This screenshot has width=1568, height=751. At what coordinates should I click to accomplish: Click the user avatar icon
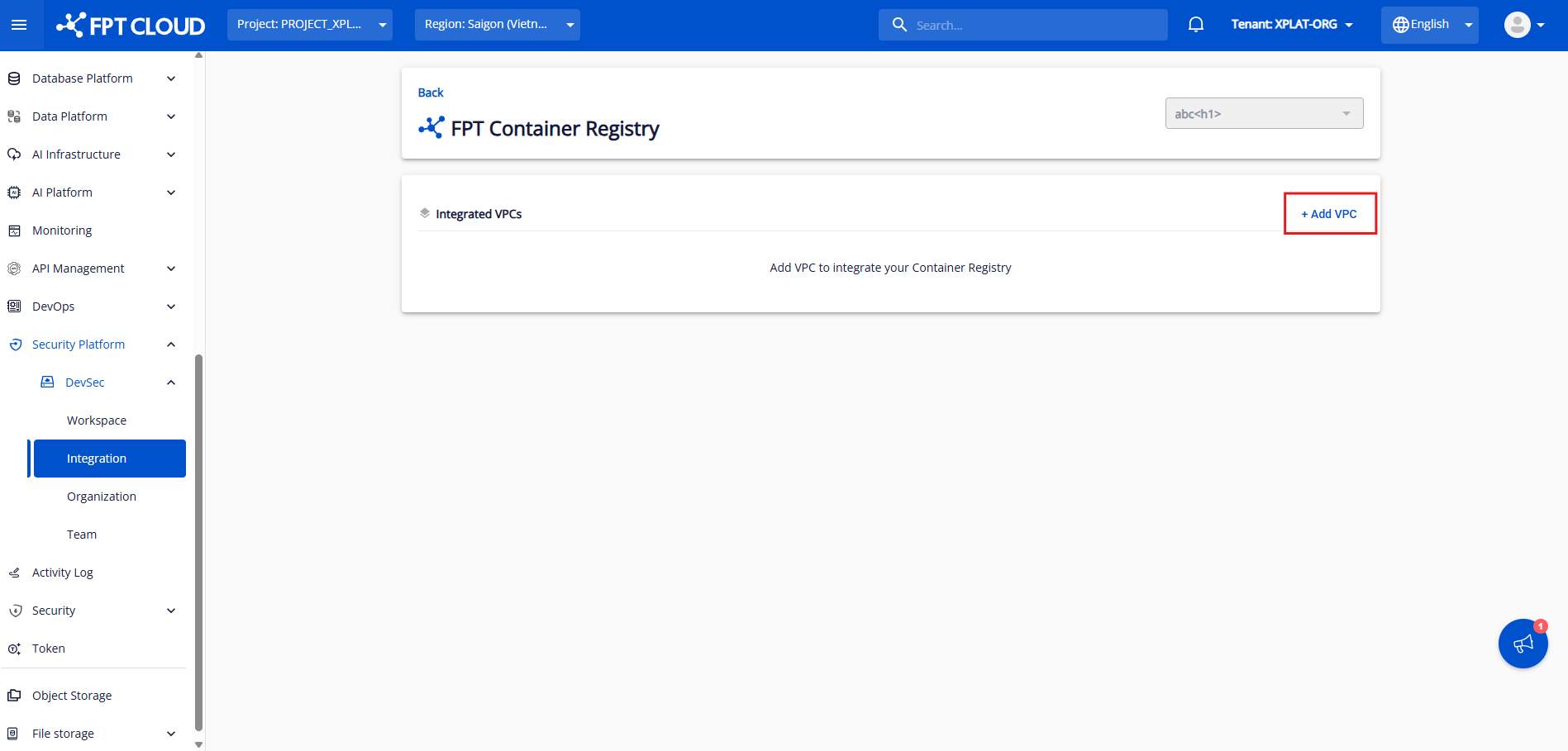click(x=1517, y=25)
